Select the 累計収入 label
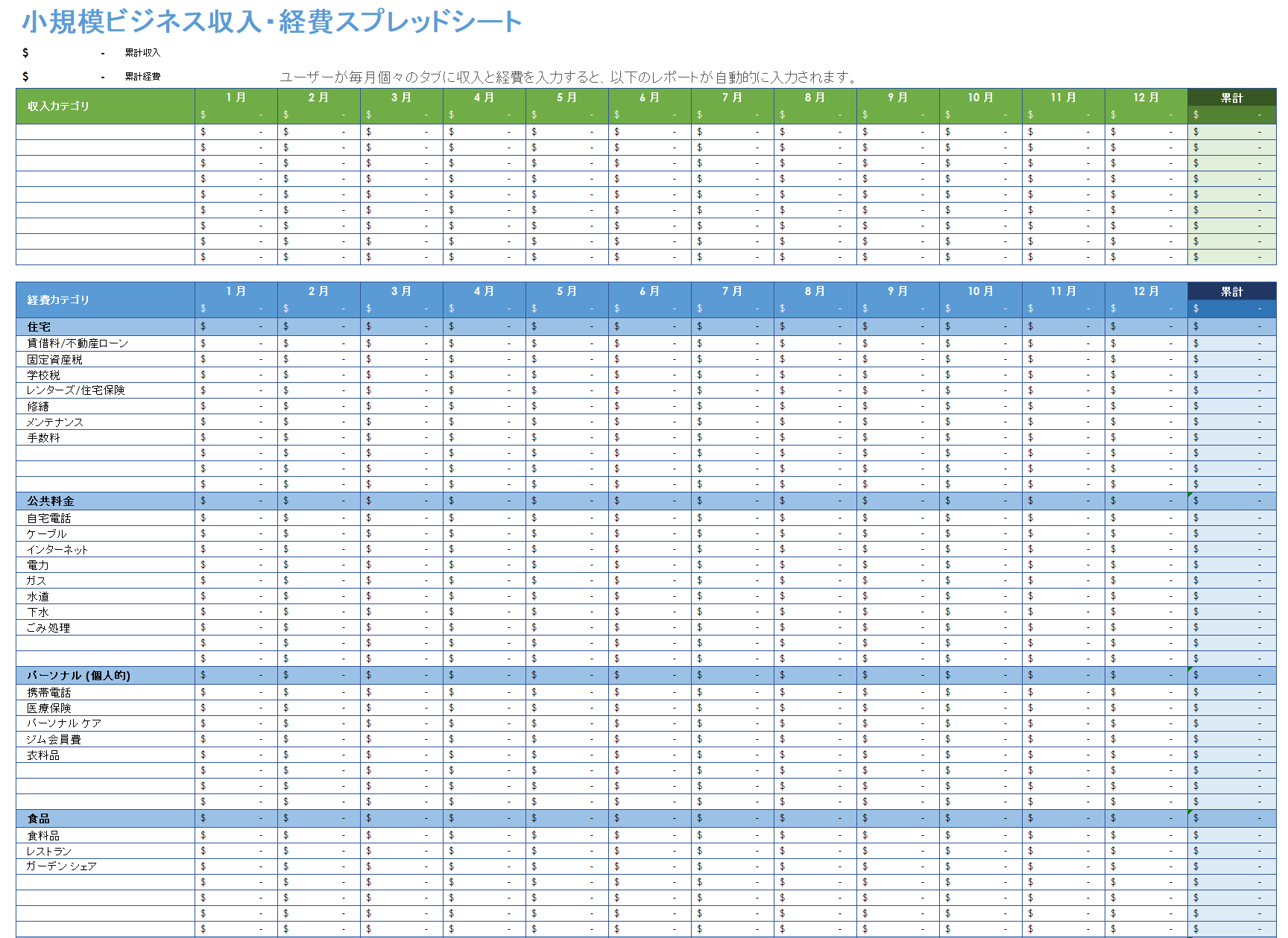The image size is (1288, 938). [142, 53]
